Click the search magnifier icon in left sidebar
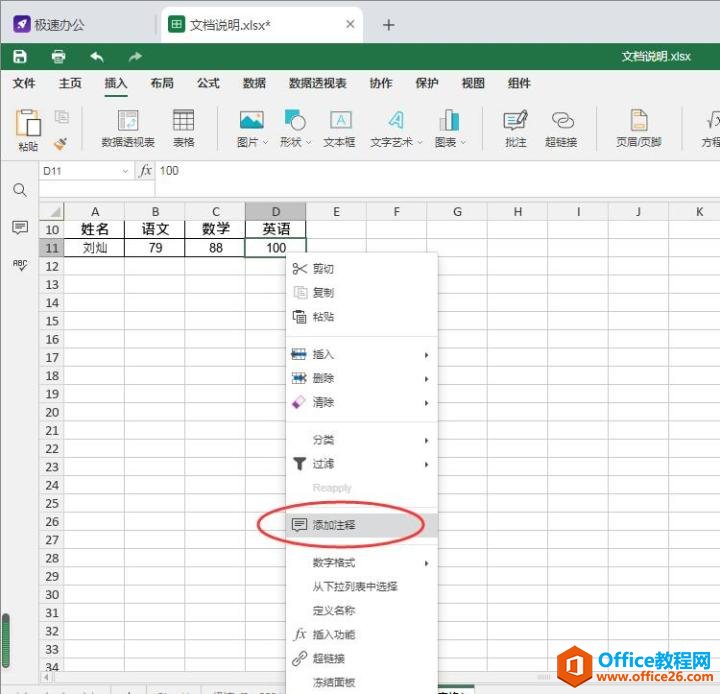The width and height of the screenshot is (720, 694). click(x=20, y=190)
